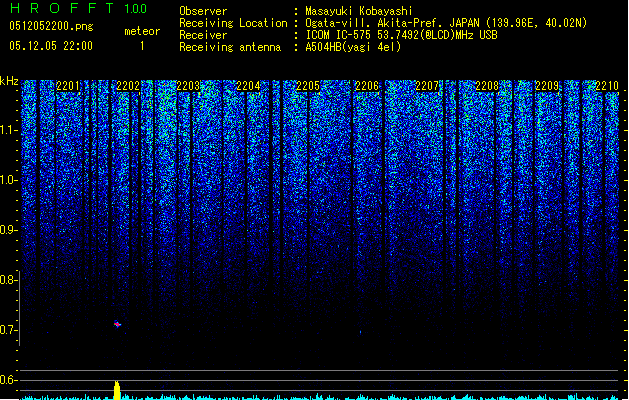Click time marker 2204
This screenshot has width=629, height=400.
click(x=248, y=86)
